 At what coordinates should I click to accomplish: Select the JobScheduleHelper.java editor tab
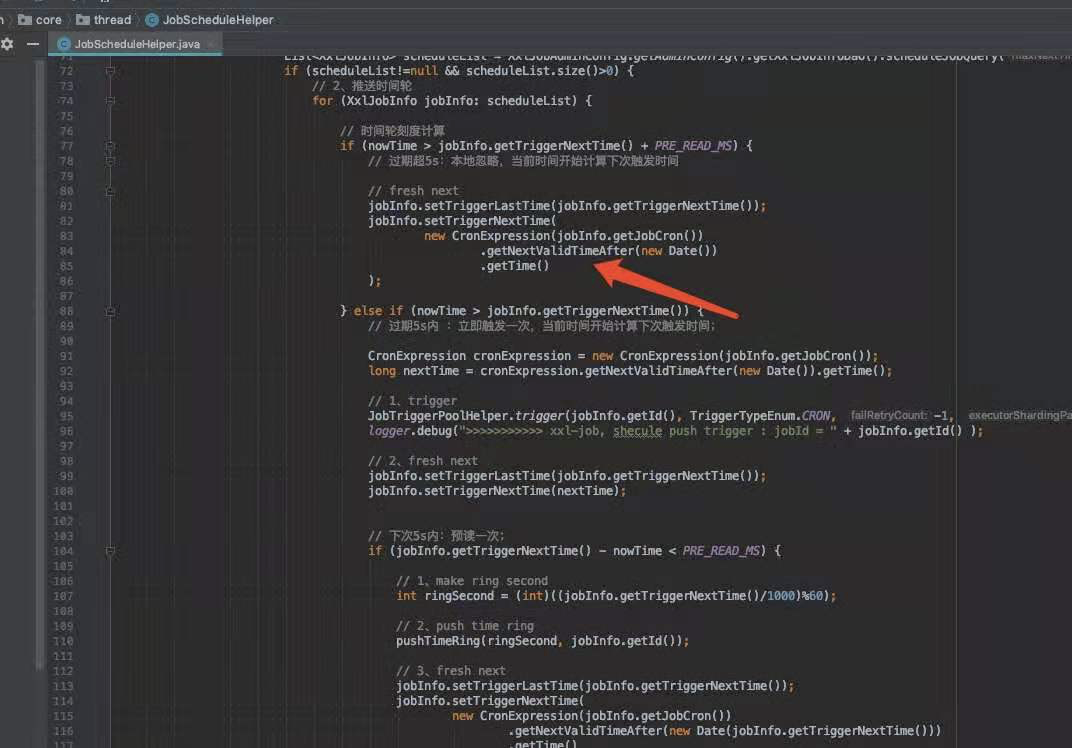tap(137, 44)
